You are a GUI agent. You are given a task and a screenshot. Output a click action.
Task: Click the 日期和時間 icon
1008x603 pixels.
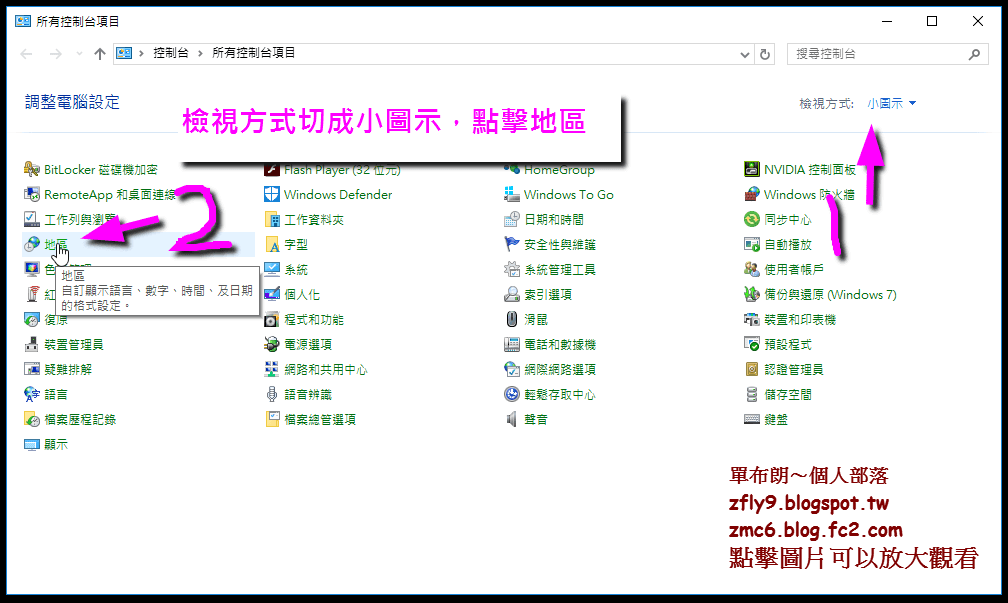pos(512,220)
